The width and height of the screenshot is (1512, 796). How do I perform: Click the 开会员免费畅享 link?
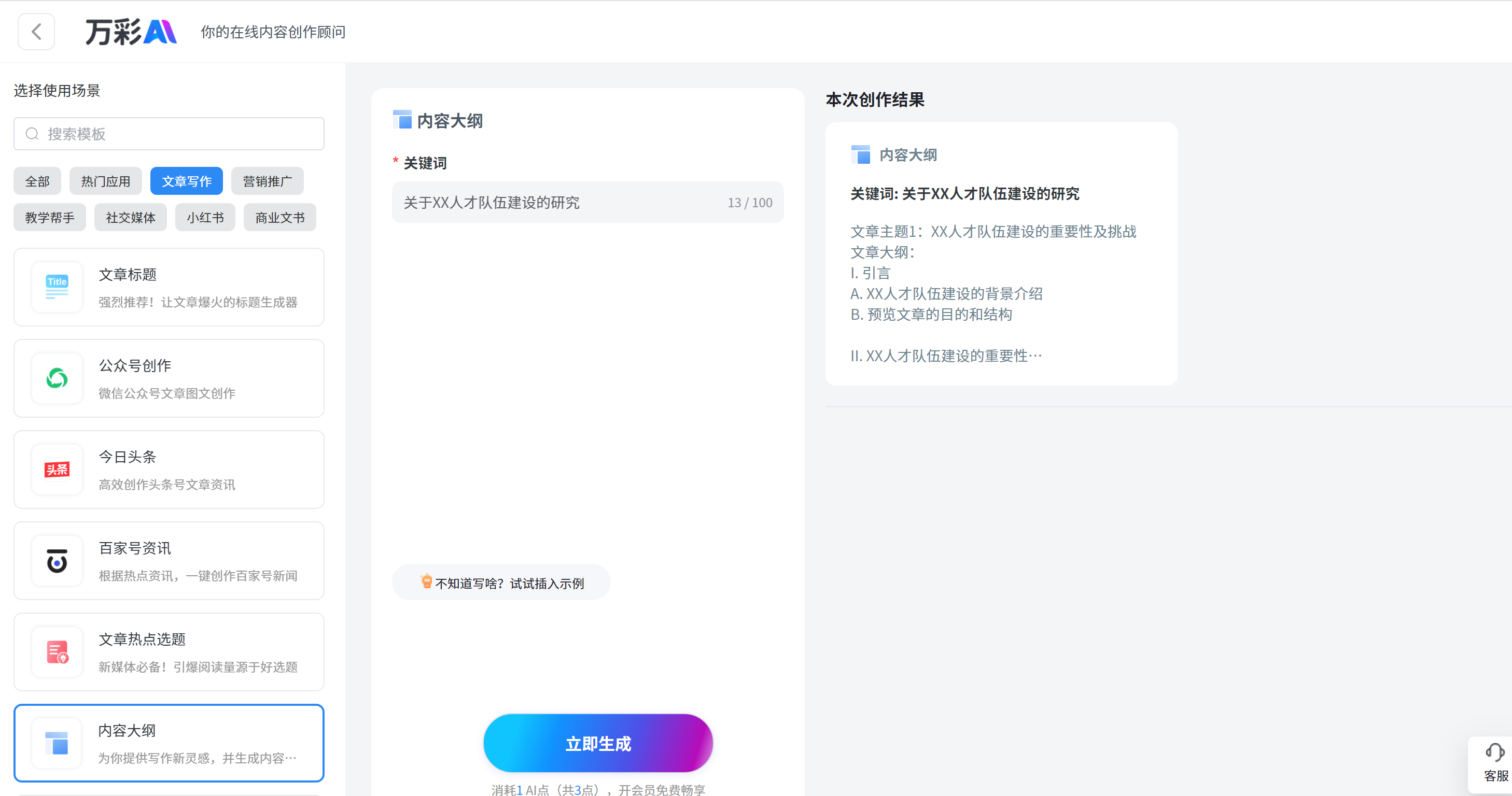(662, 790)
